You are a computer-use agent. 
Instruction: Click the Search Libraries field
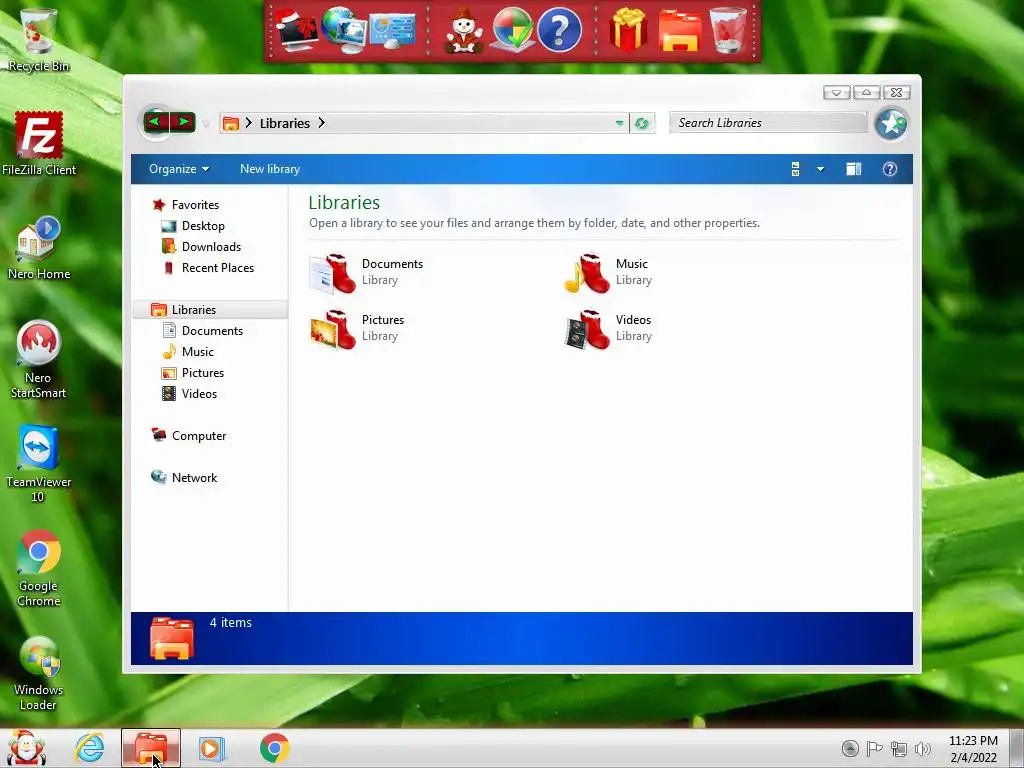(x=768, y=123)
